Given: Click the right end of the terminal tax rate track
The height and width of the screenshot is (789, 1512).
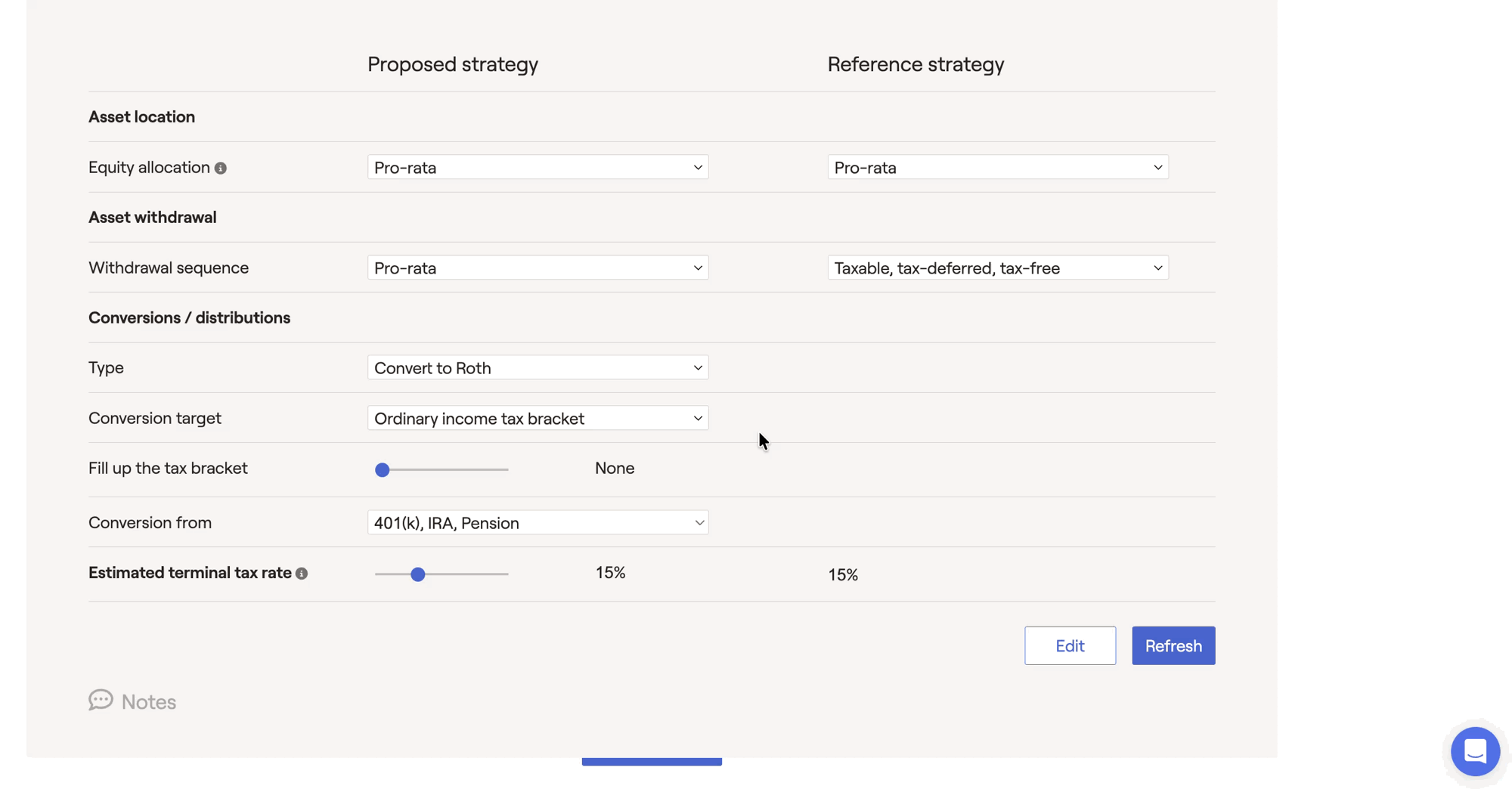Looking at the screenshot, I should tap(506, 574).
